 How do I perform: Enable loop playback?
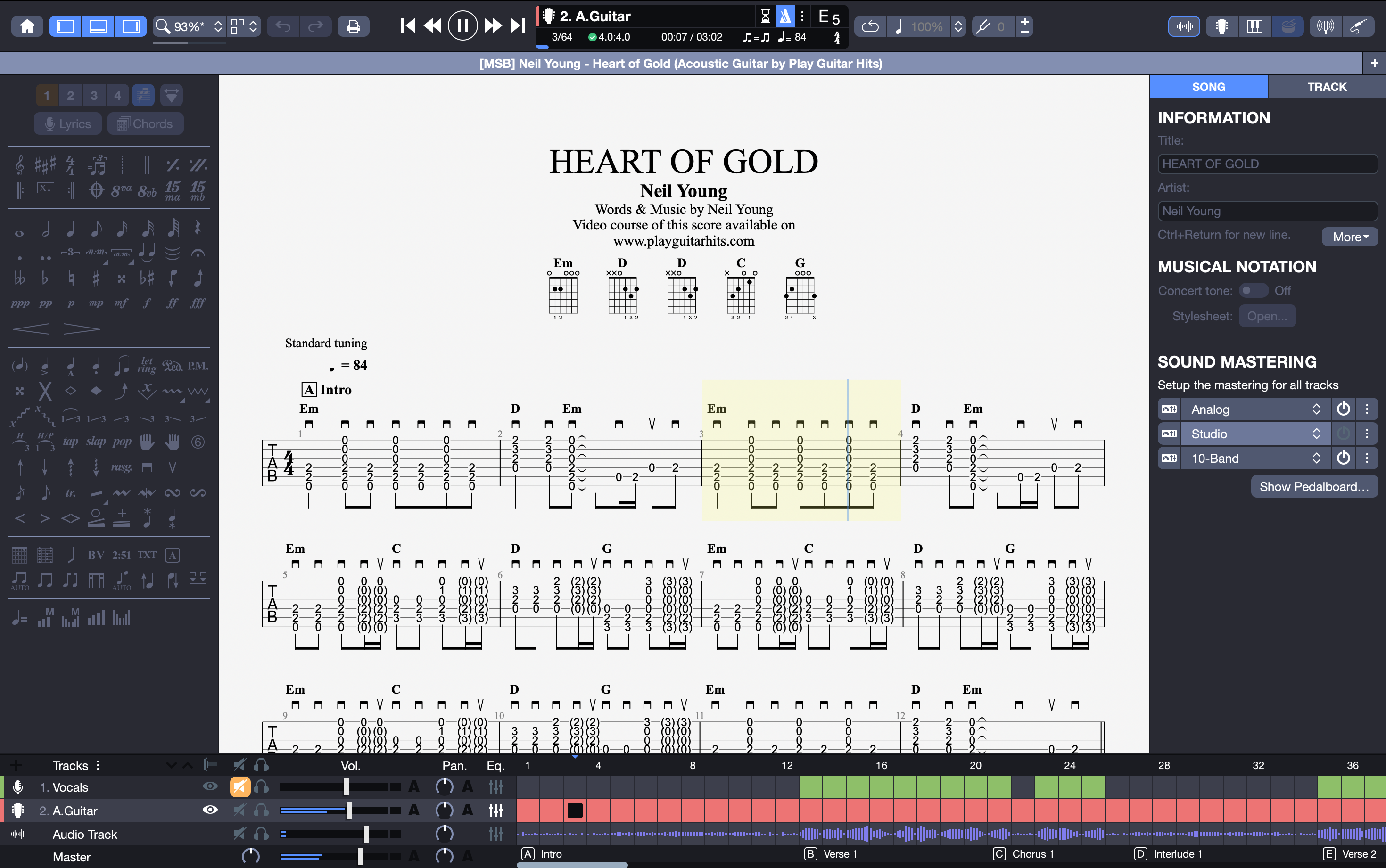coord(870,26)
